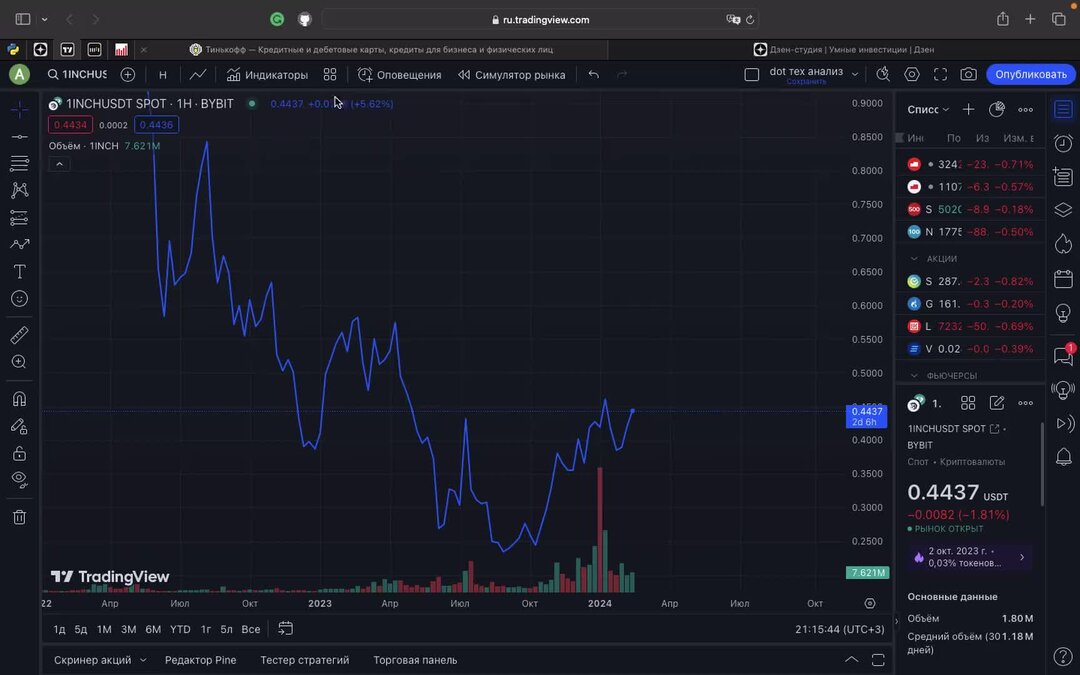Click the Опубликовать button

click(1031, 74)
